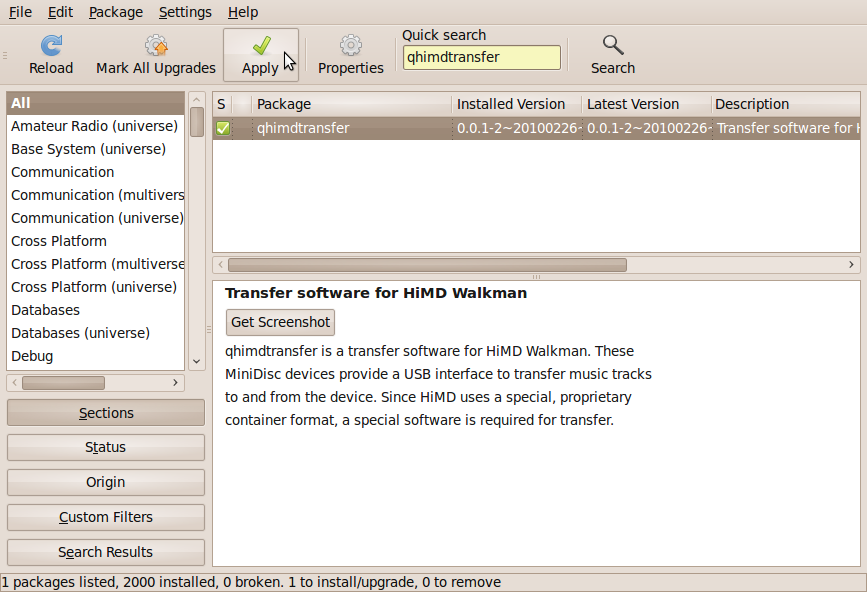Select Amateur Radio (universe) category
This screenshot has width=867, height=592.
[x=94, y=126]
